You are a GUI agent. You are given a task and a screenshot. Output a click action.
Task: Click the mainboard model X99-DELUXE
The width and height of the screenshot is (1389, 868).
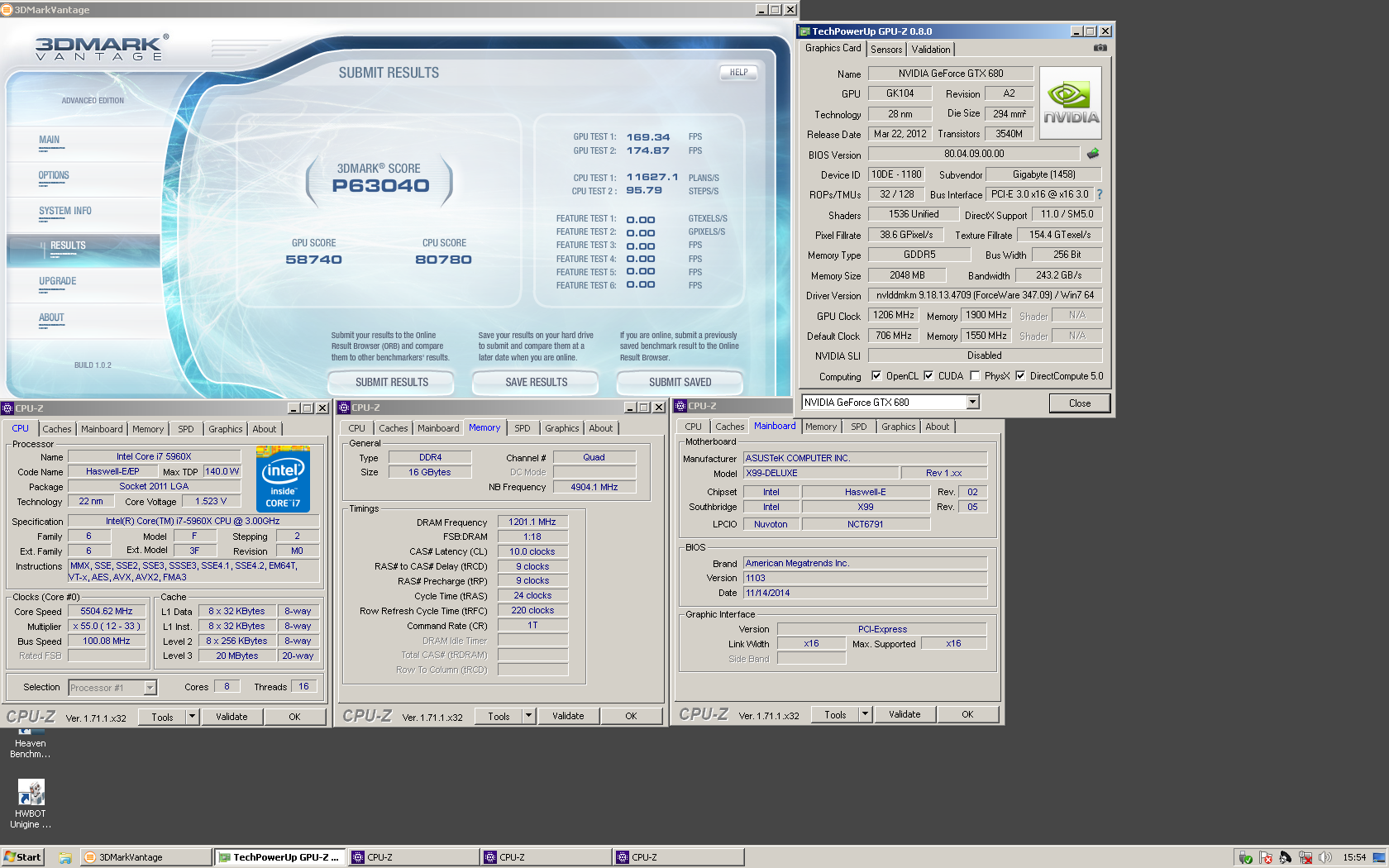[x=821, y=473]
